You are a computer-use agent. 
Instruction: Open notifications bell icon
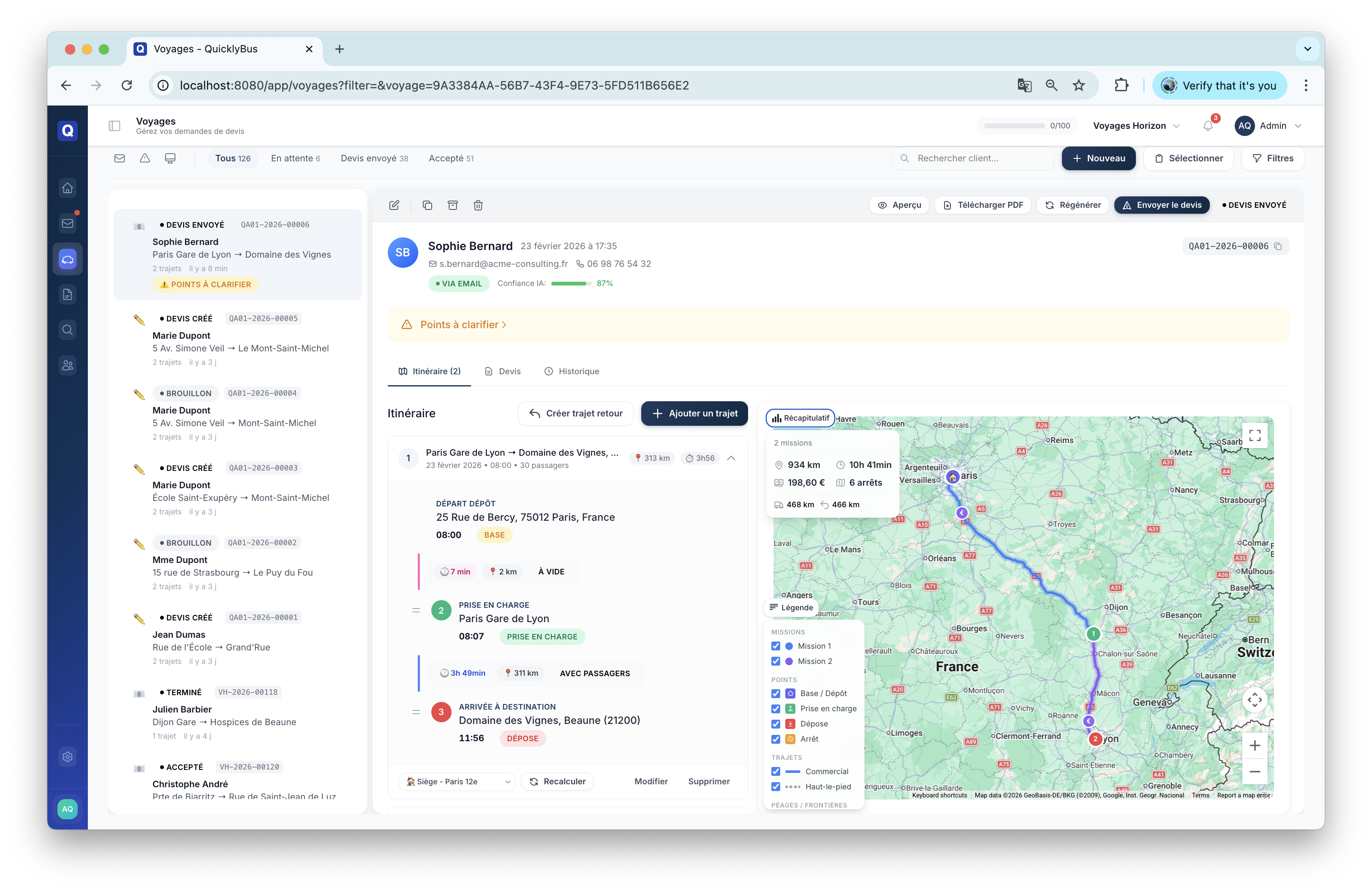tap(1208, 125)
